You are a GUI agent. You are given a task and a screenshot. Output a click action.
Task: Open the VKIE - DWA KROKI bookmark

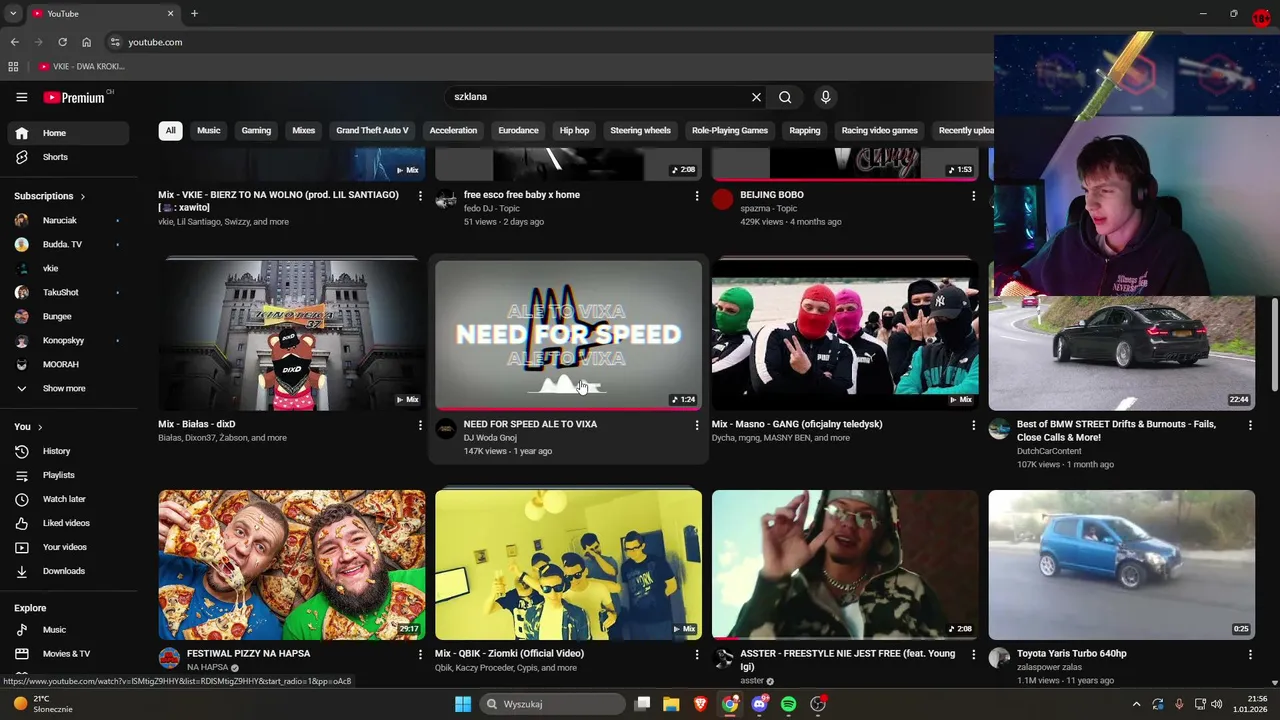pyautogui.click(x=82, y=67)
